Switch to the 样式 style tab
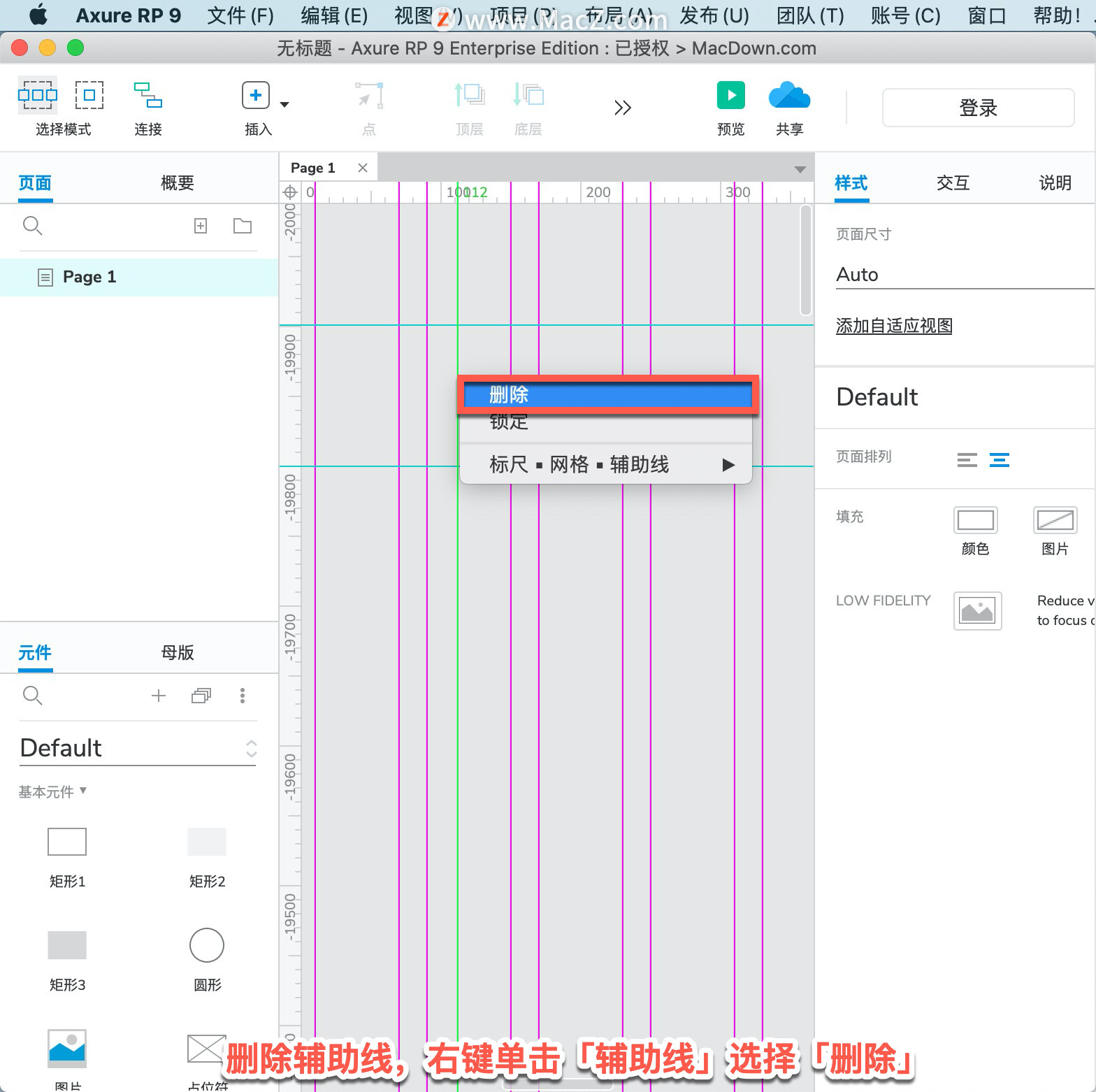 coord(851,183)
